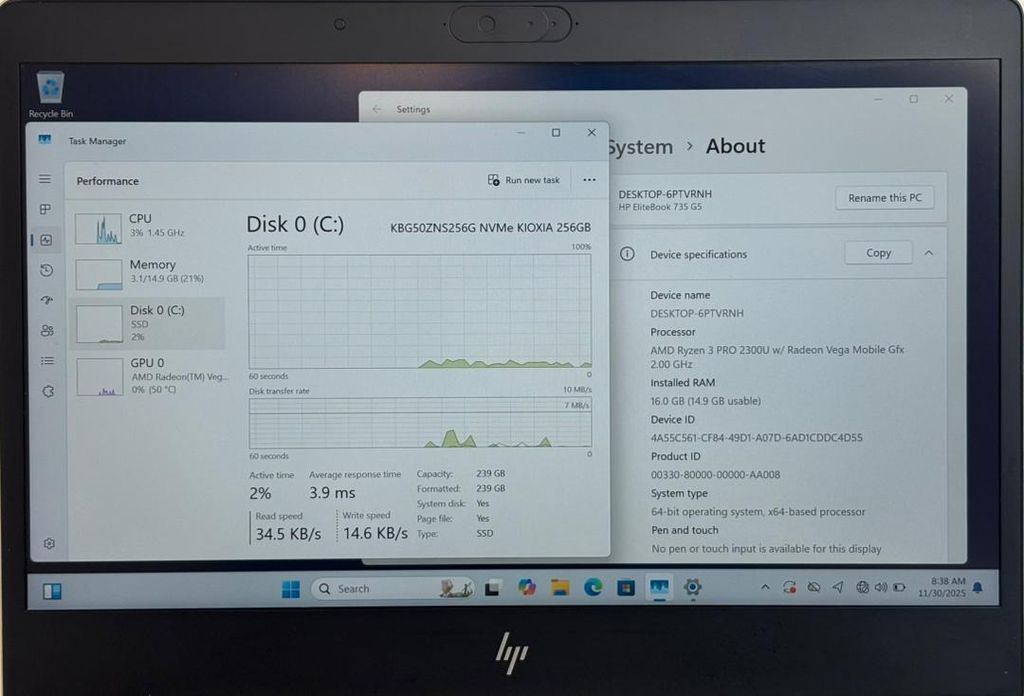Image resolution: width=1024 pixels, height=696 pixels.
Task: Open the Windows Start menu
Action: pos(291,589)
